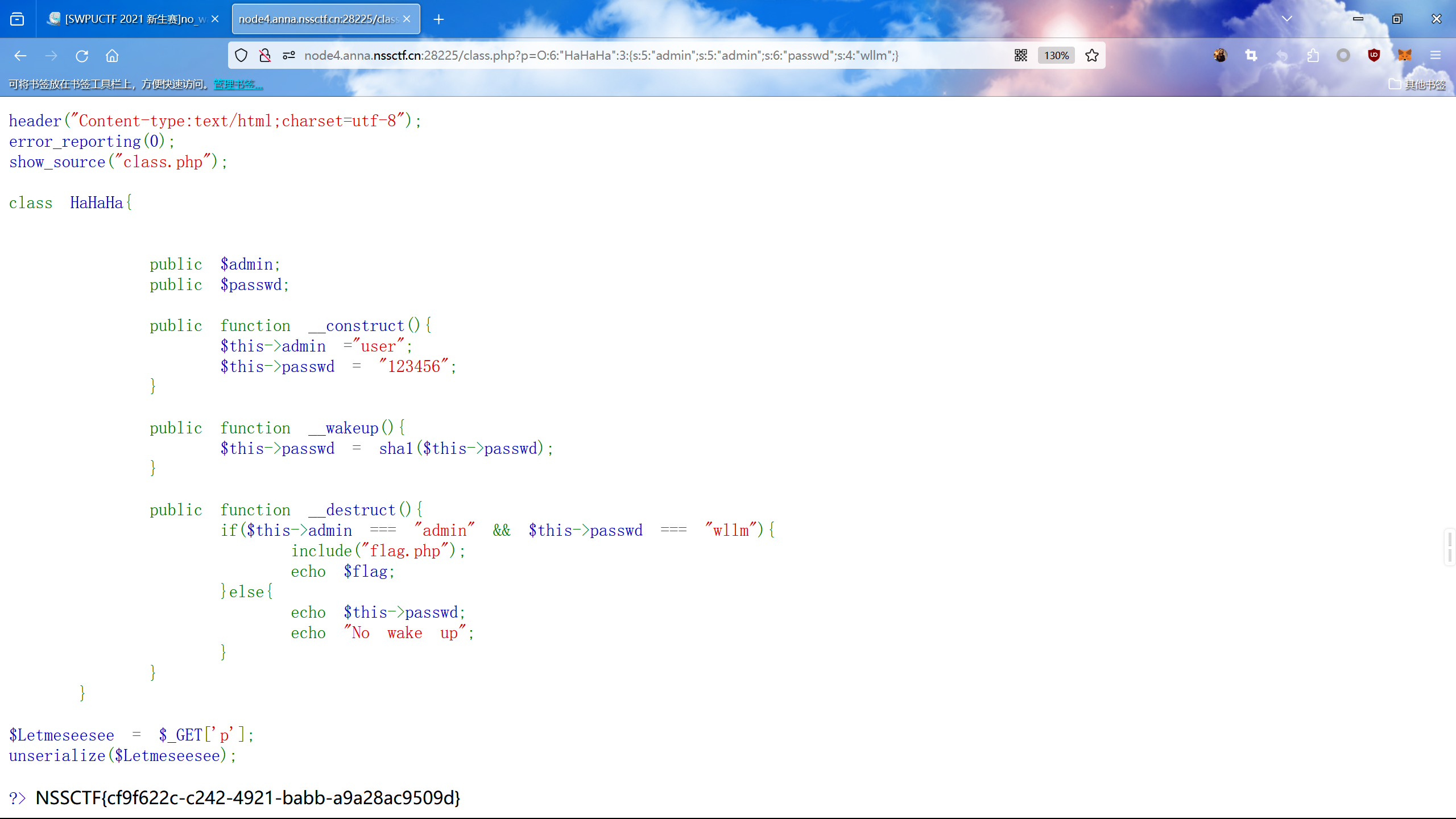The width and height of the screenshot is (1456, 819).
Task: Open the tracking protection shield icon
Action: [241, 55]
